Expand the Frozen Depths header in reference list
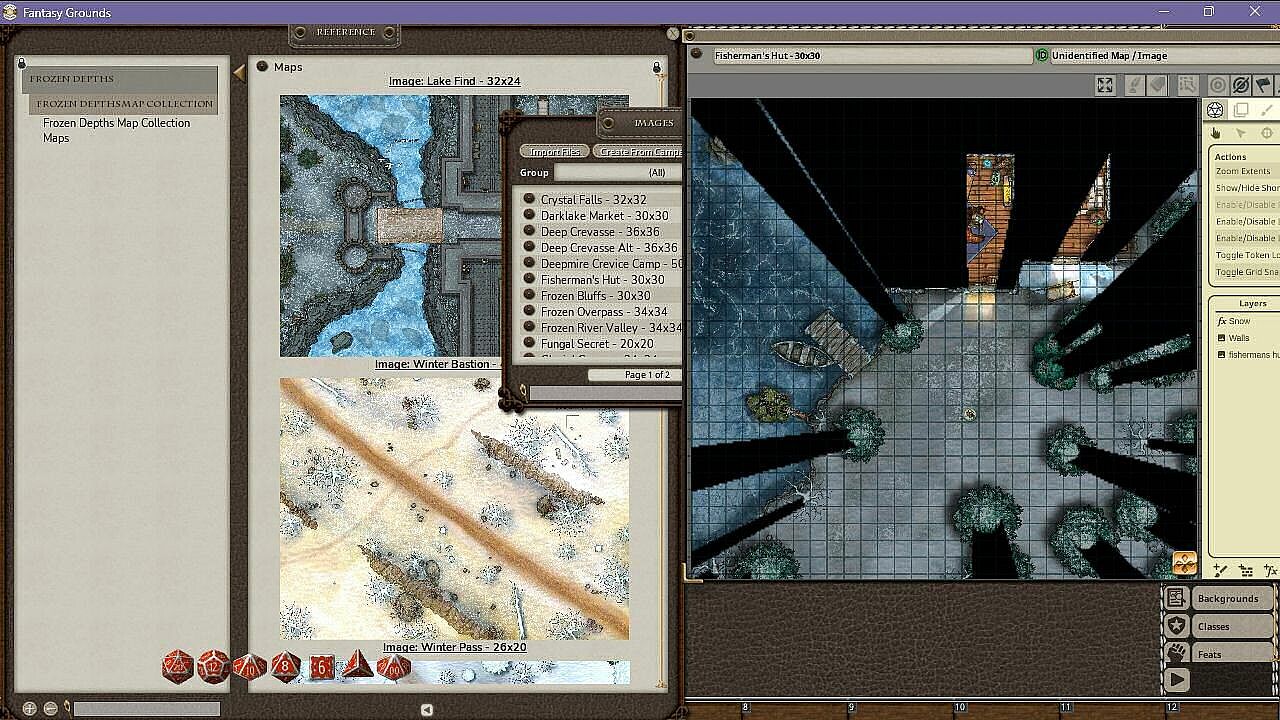The image size is (1280, 720). tap(120, 79)
